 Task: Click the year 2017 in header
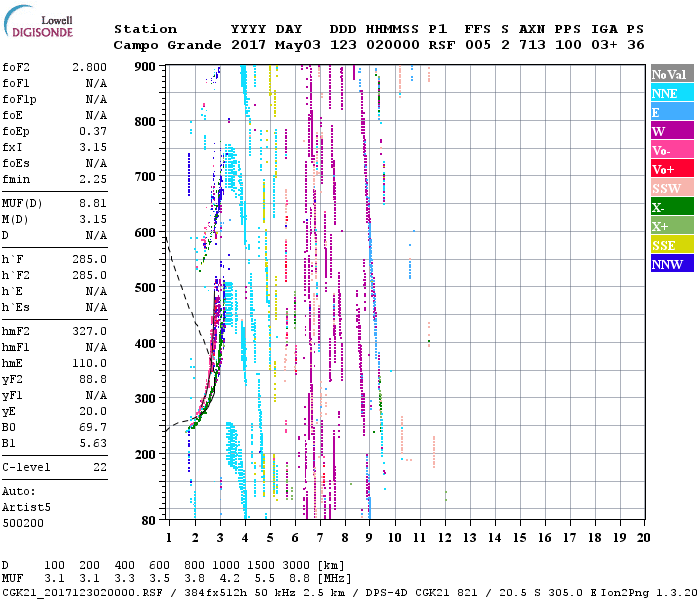pyautogui.click(x=248, y=45)
